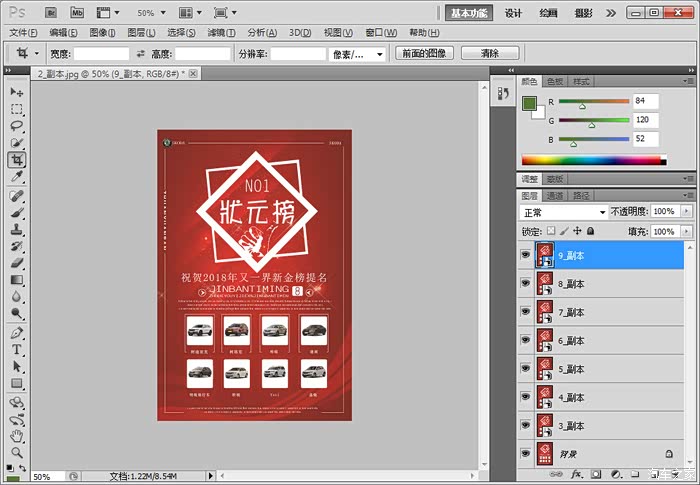Switch to the 通道 tab
The image size is (700, 485).
click(x=555, y=196)
